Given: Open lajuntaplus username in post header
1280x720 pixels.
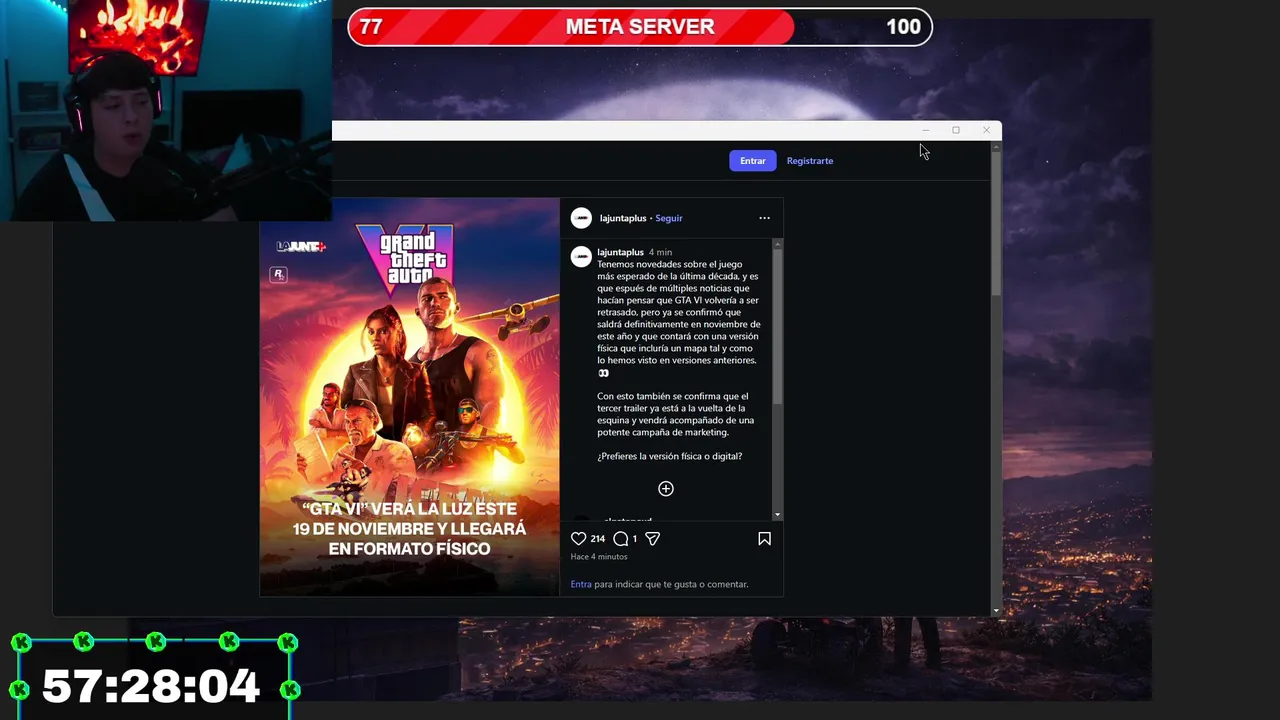Looking at the screenshot, I should pyautogui.click(x=623, y=218).
